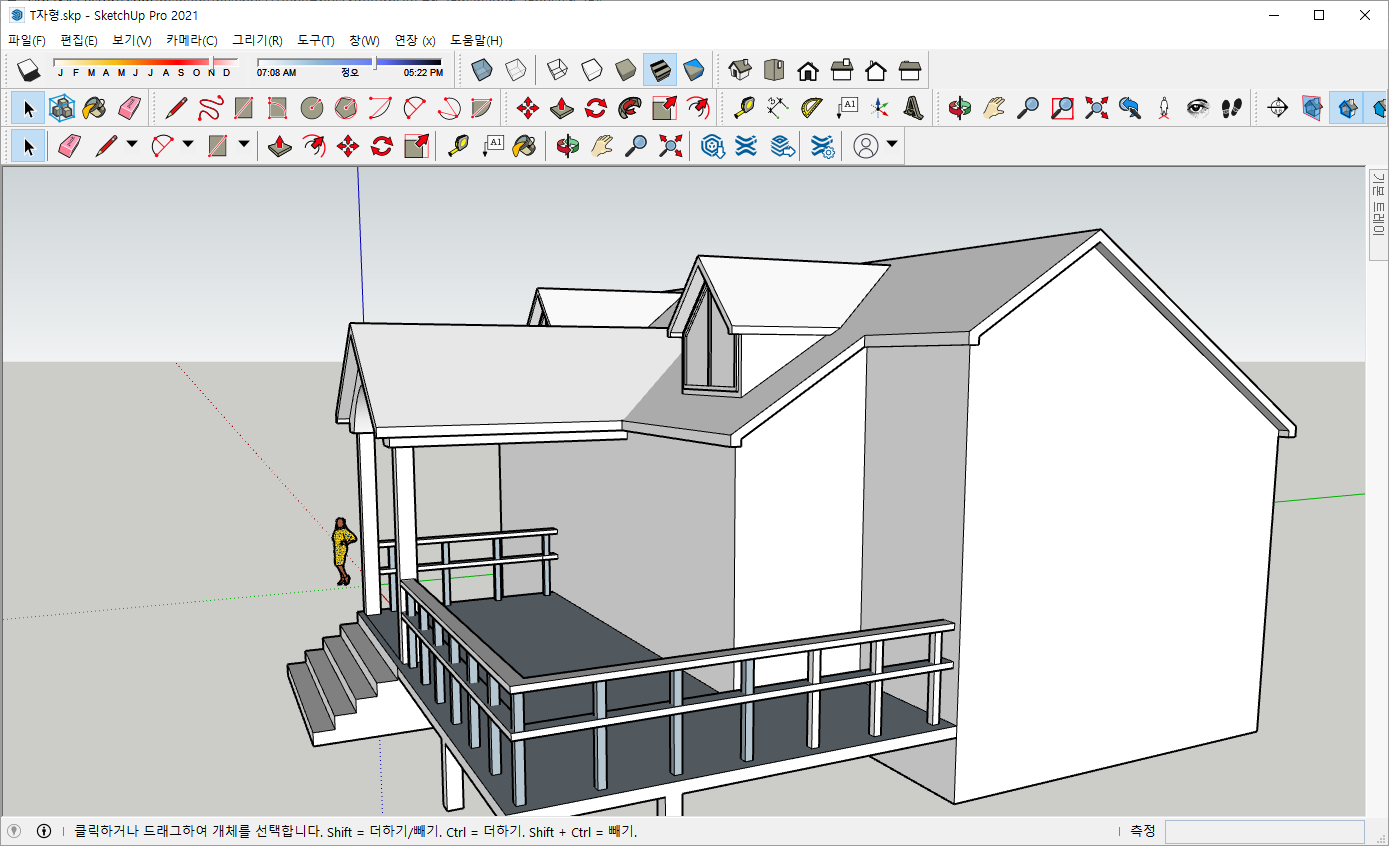Open the 그리기(R) menu

257,40
